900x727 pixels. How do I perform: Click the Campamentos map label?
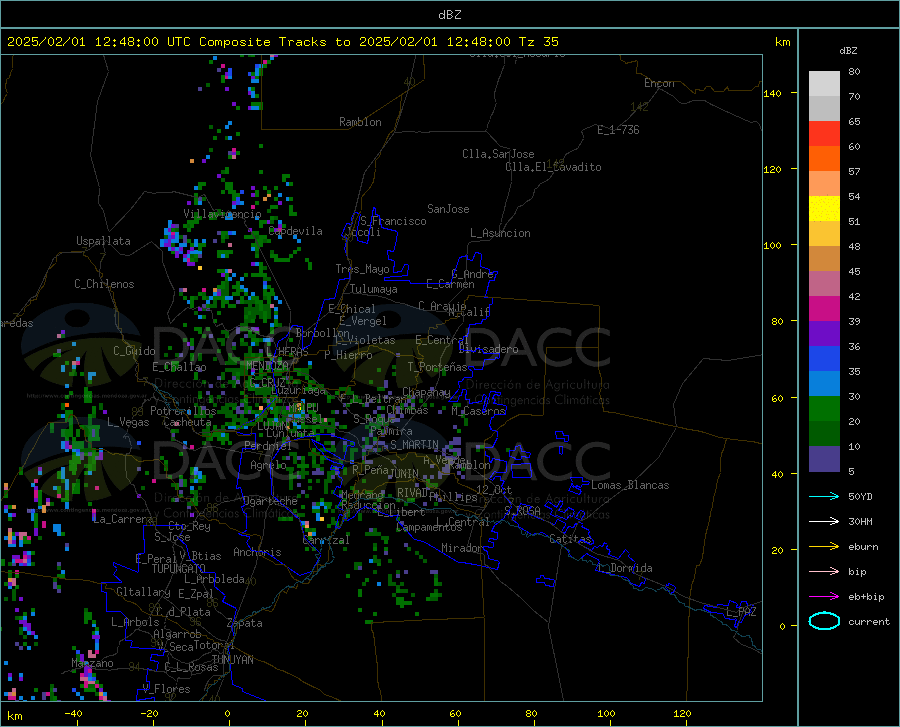click(x=429, y=527)
